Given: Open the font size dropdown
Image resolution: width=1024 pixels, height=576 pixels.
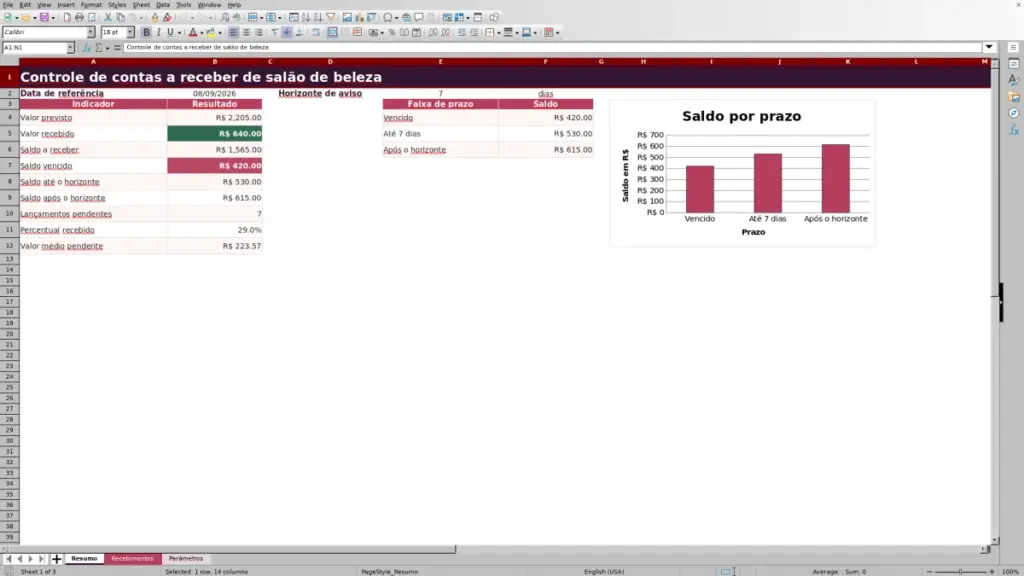Looking at the screenshot, I should (130, 32).
